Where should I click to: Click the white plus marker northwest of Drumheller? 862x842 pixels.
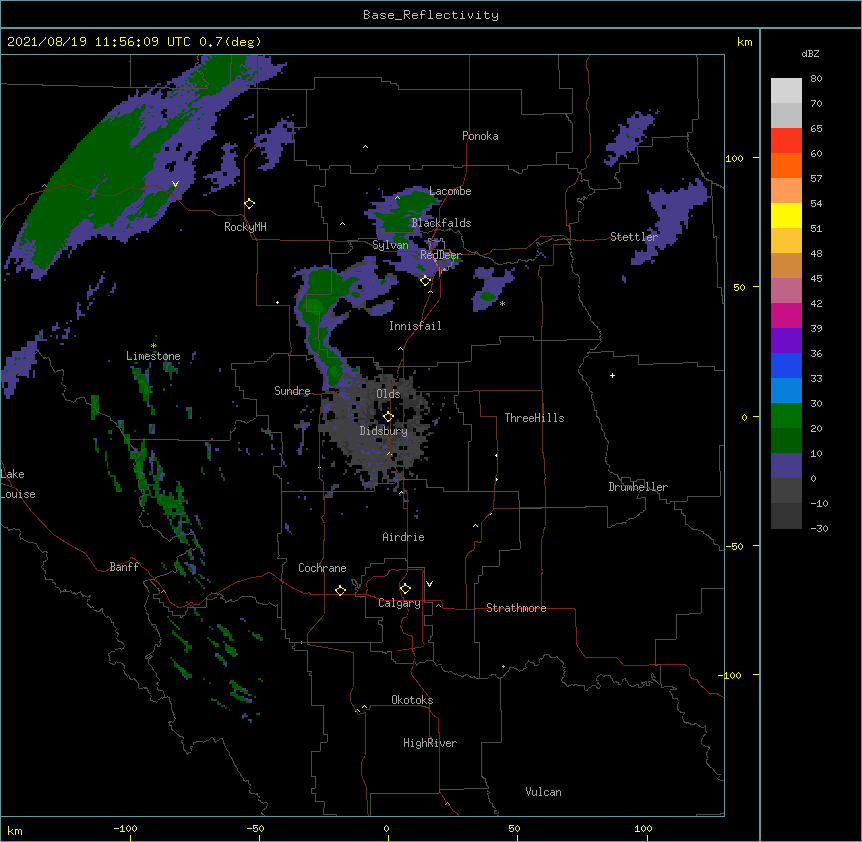(612, 375)
